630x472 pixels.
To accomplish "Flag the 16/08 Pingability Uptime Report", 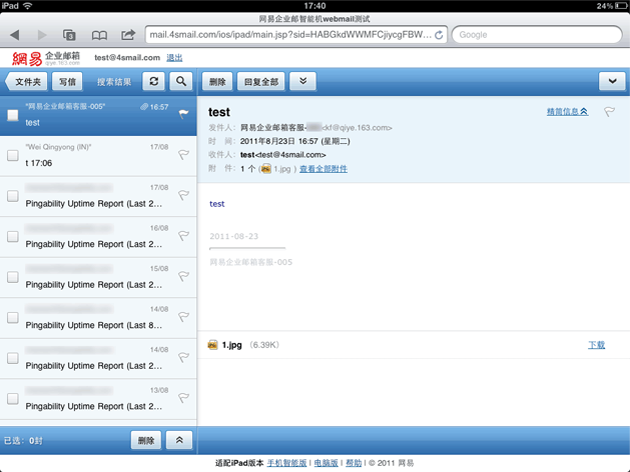I will click(184, 236).
